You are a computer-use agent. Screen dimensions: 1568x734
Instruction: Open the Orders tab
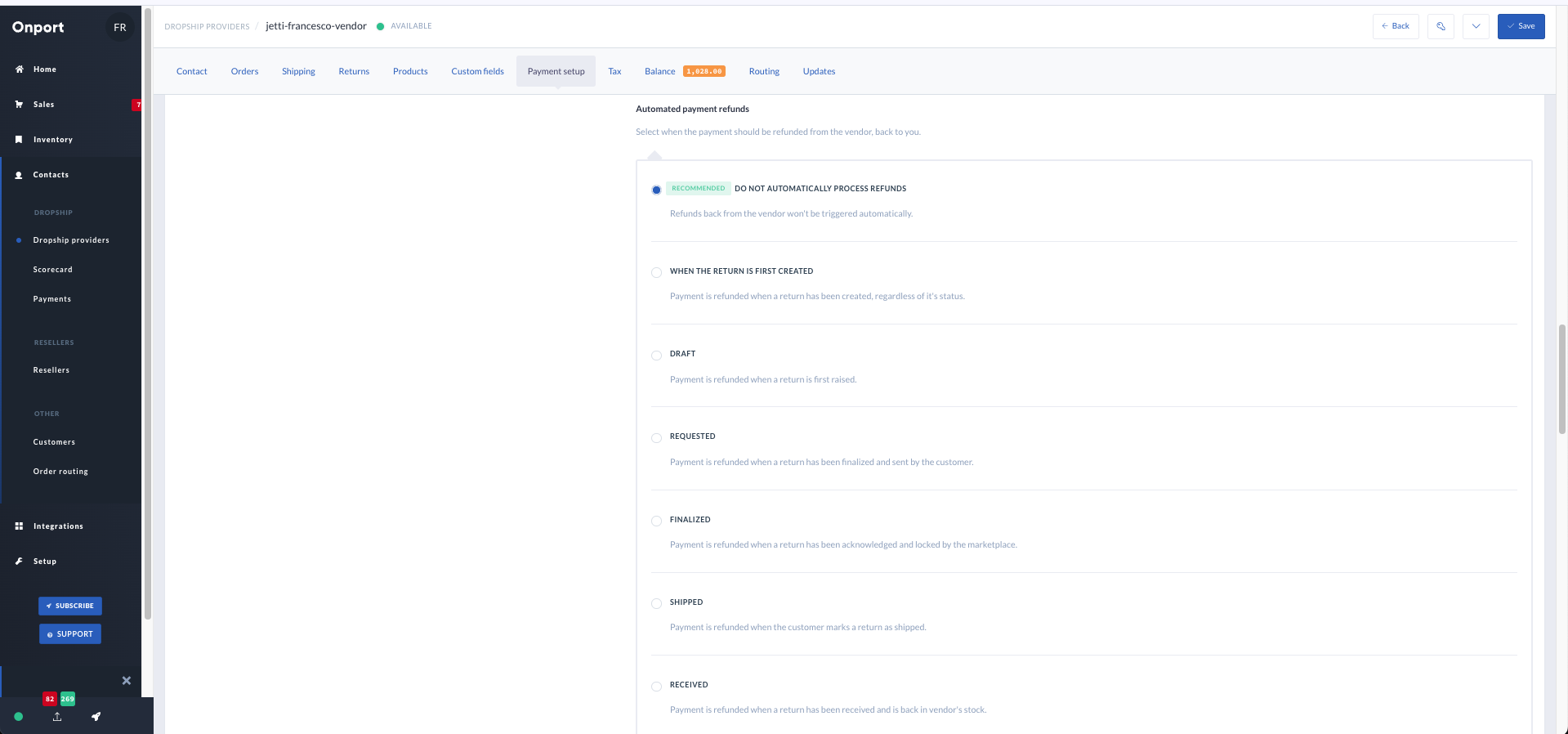click(x=244, y=71)
